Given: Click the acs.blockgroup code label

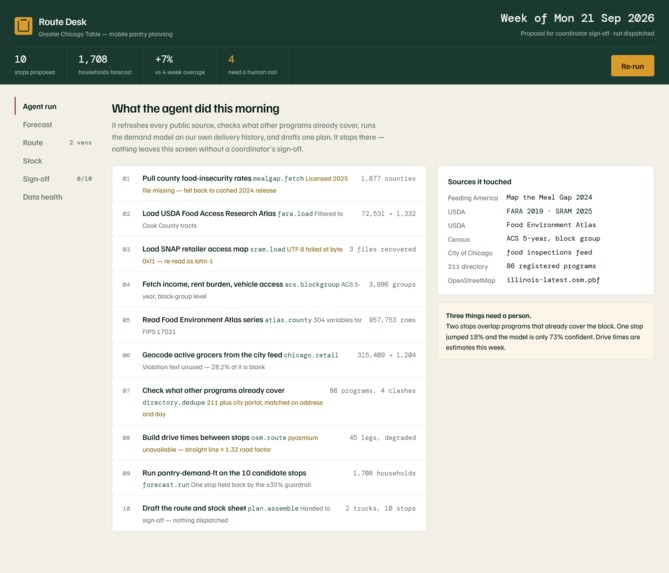Looking at the screenshot, I should click(x=312, y=285).
